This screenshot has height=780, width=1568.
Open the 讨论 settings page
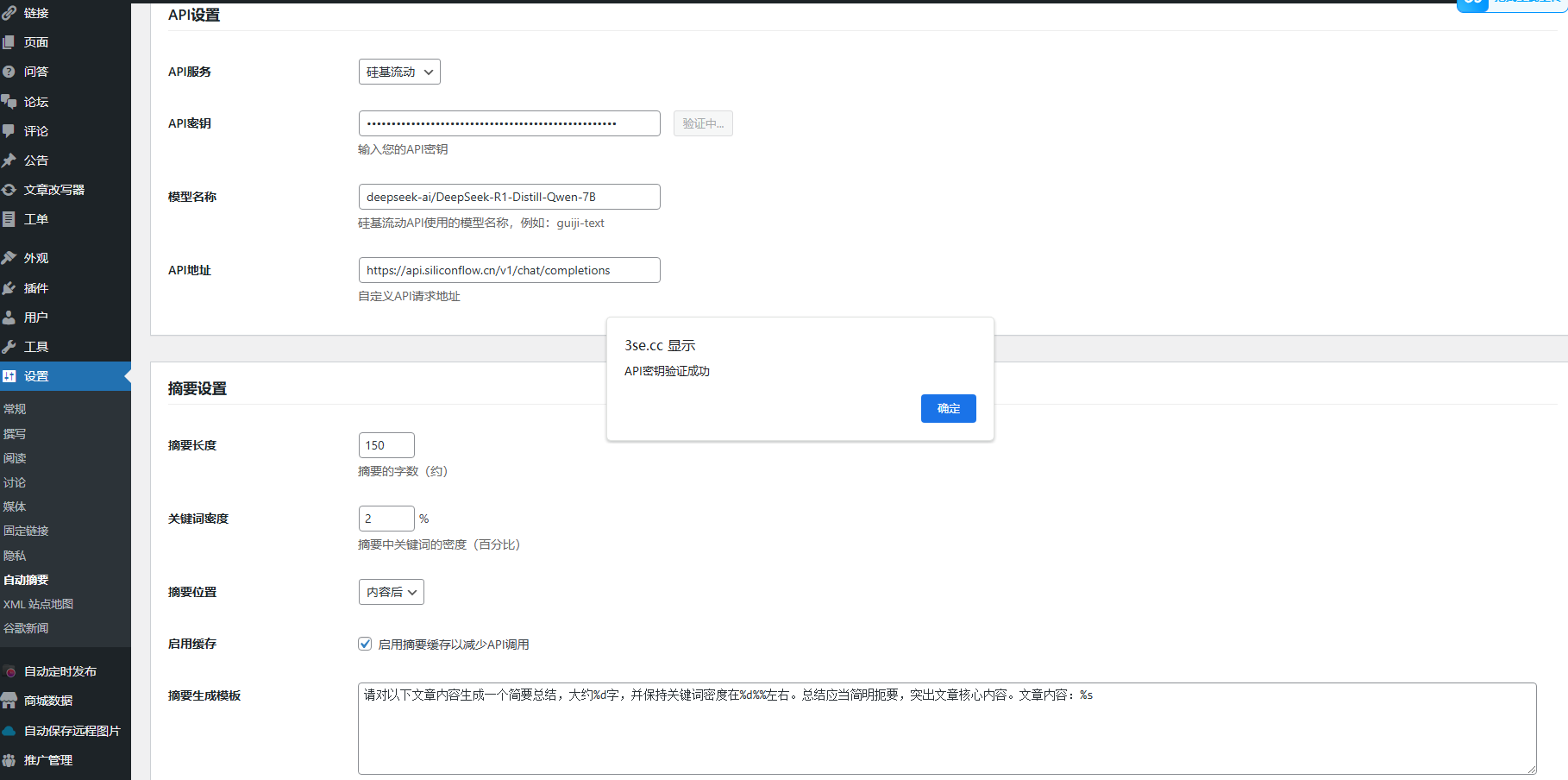pos(14,482)
